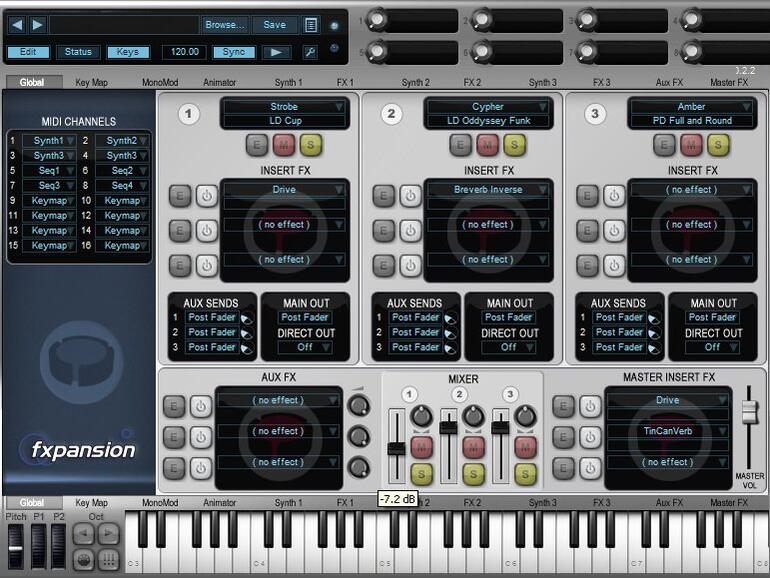Screen dimensions: 770x578
Task: Open Synth 3 Direct Out Off dropdown
Action: tap(713, 347)
